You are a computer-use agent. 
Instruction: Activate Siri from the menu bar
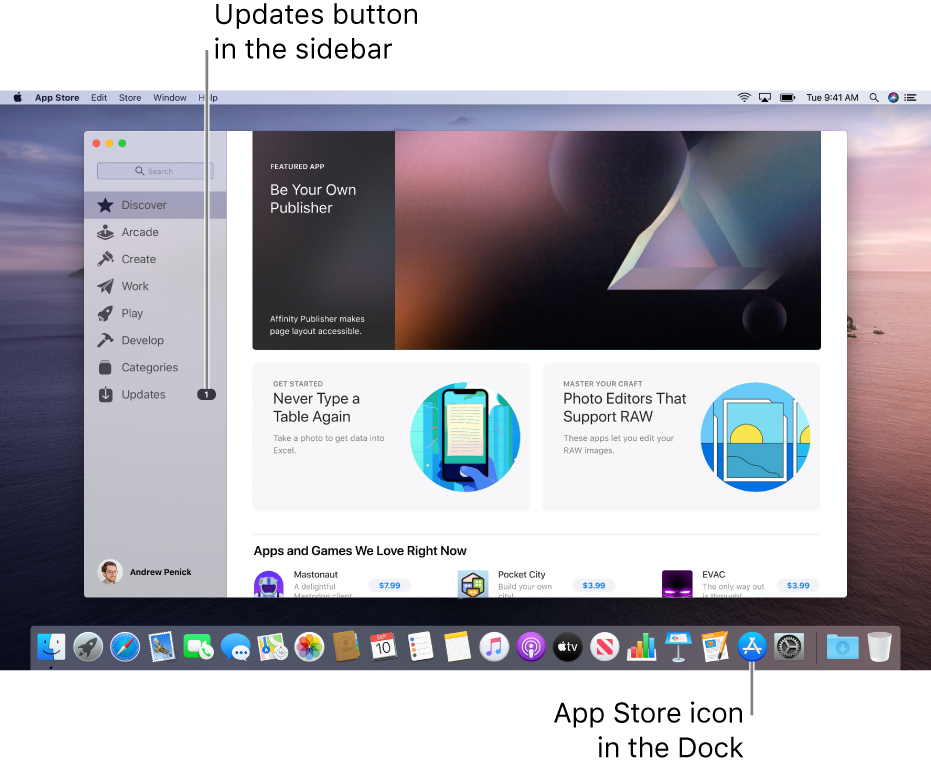(x=893, y=97)
